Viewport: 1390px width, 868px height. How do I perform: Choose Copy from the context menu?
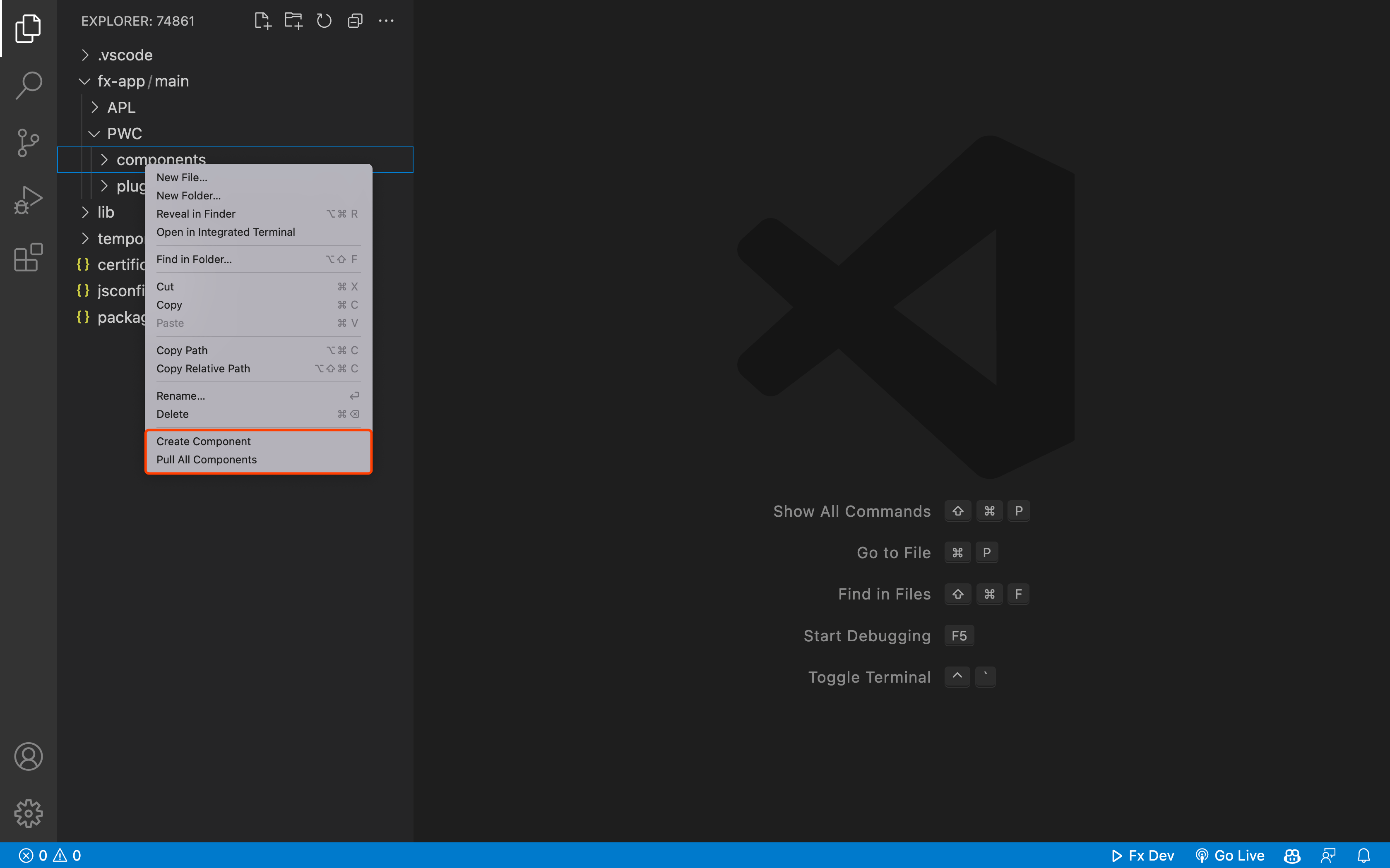[258, 305]
